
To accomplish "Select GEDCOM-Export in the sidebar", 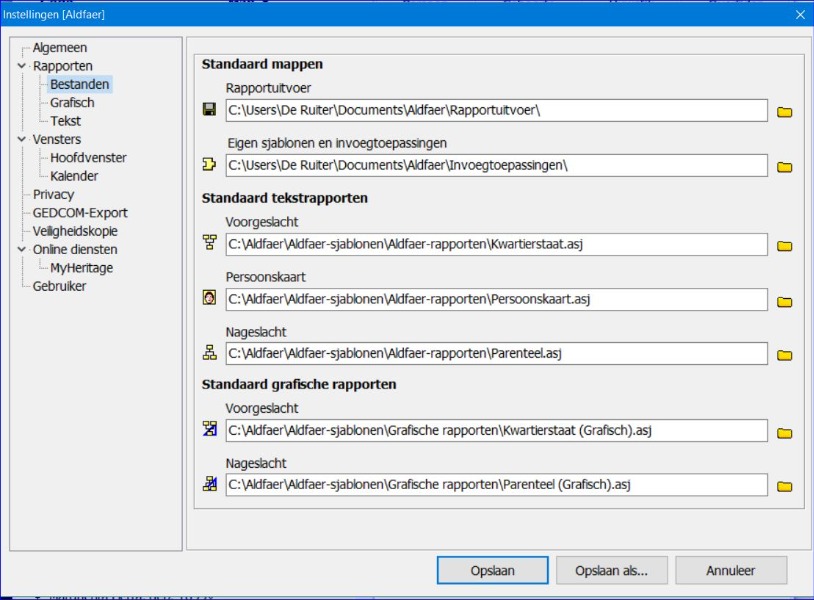I will [x=80, y=213].
